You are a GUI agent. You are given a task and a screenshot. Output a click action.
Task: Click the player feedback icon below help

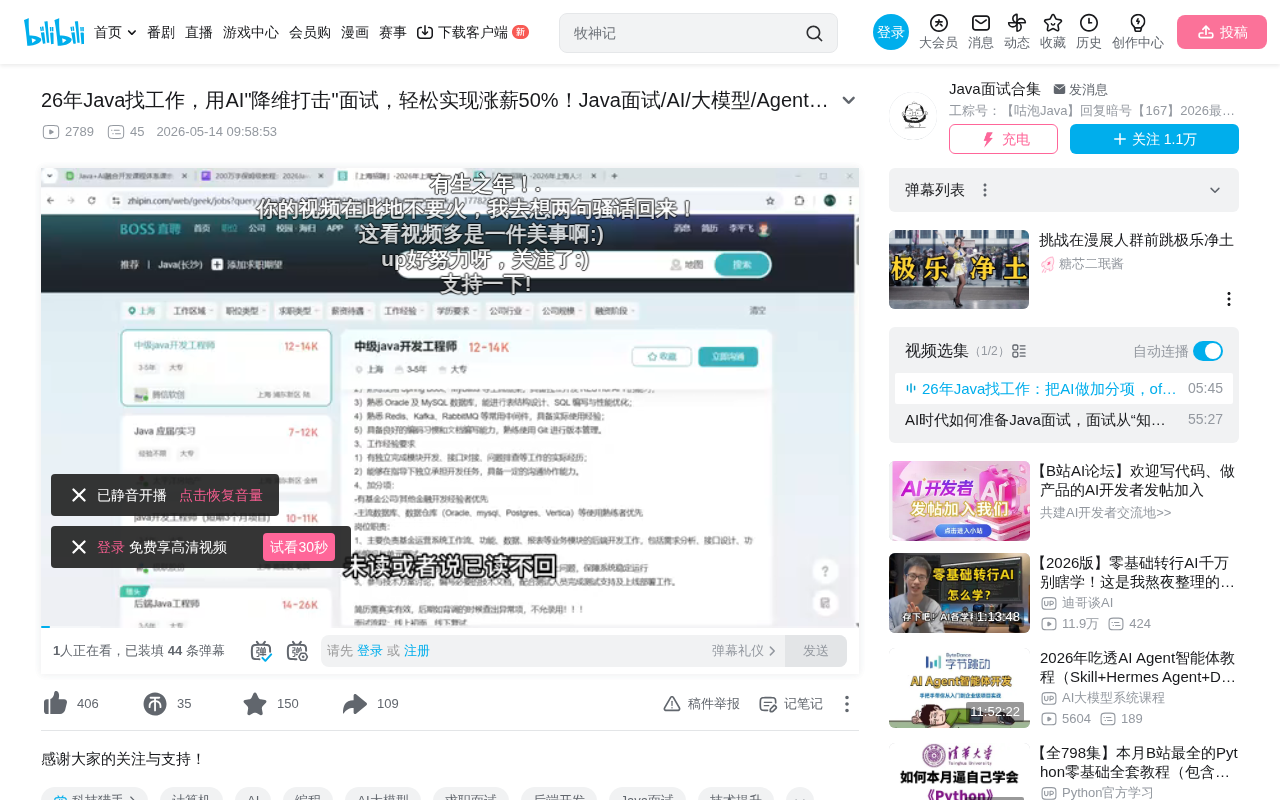(825, 602)
